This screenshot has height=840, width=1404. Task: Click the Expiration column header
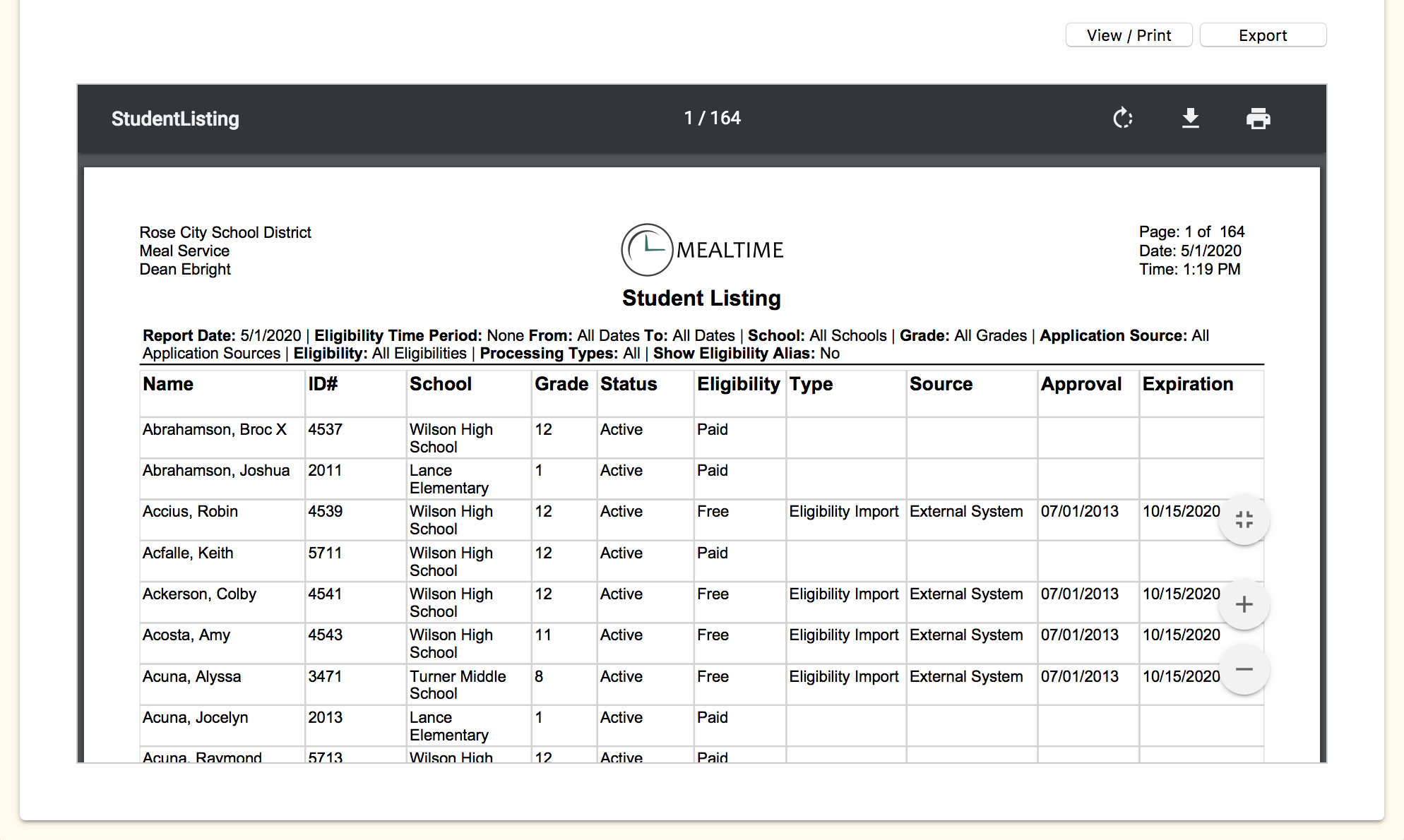(x=1187, y=384)
